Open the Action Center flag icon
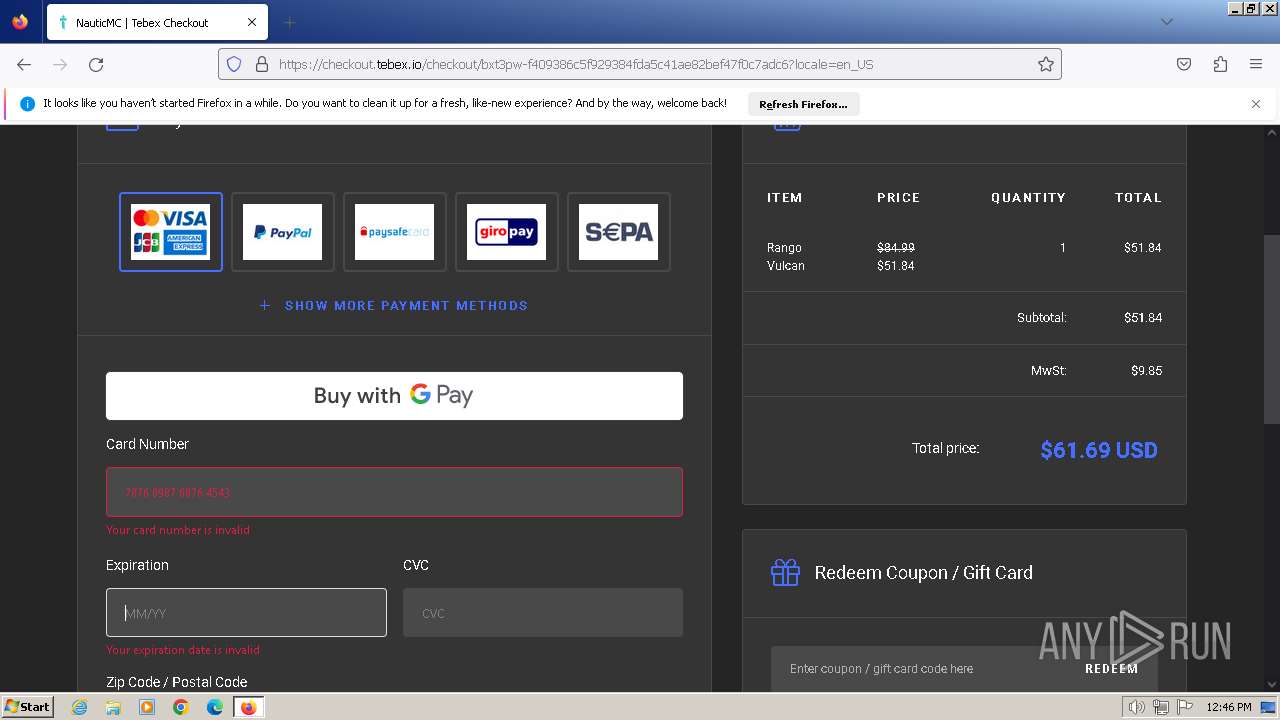This screenshot has height=720, width=1280. click(1185, 707)
